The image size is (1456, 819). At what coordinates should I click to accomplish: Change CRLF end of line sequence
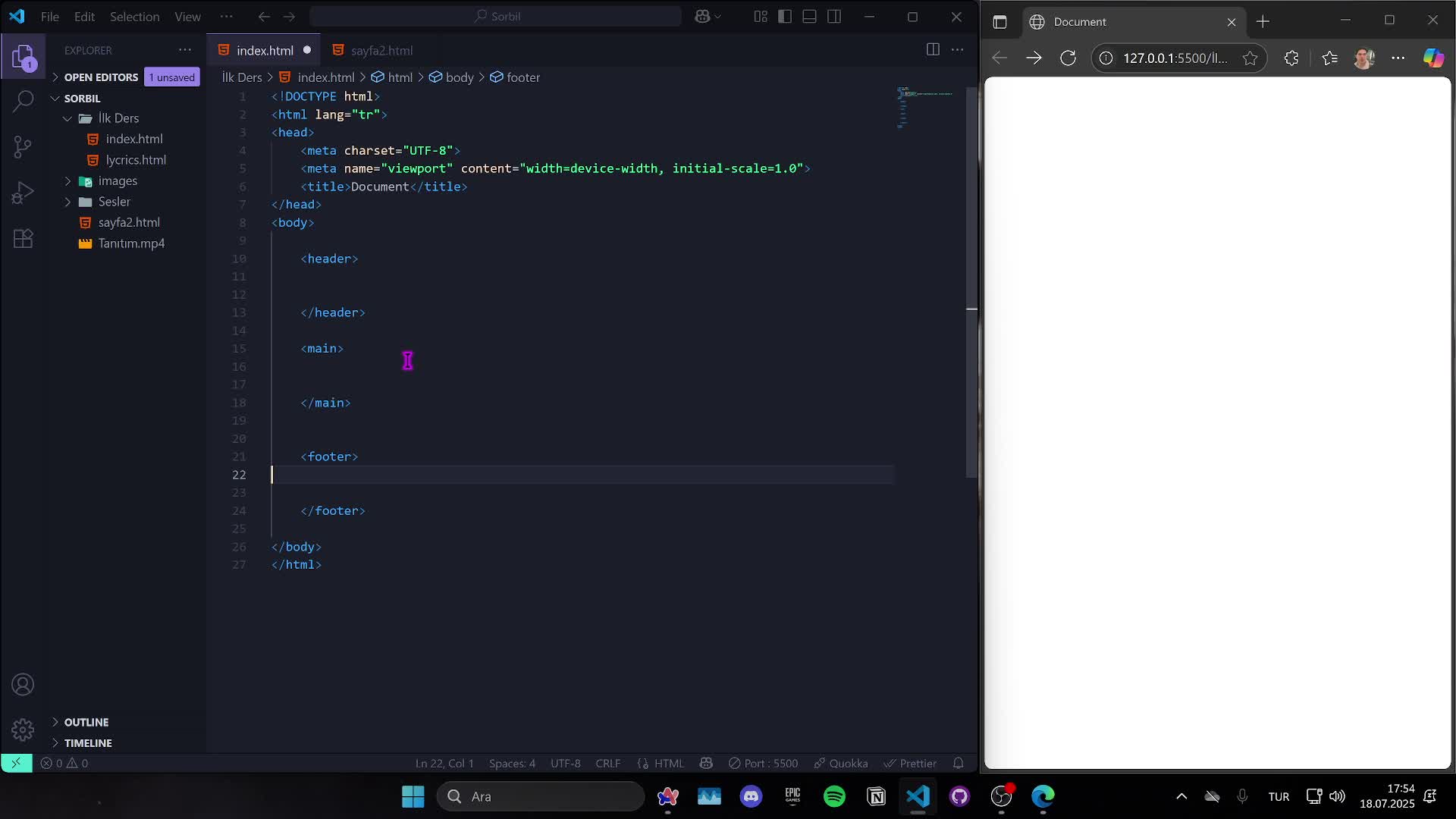607,763
